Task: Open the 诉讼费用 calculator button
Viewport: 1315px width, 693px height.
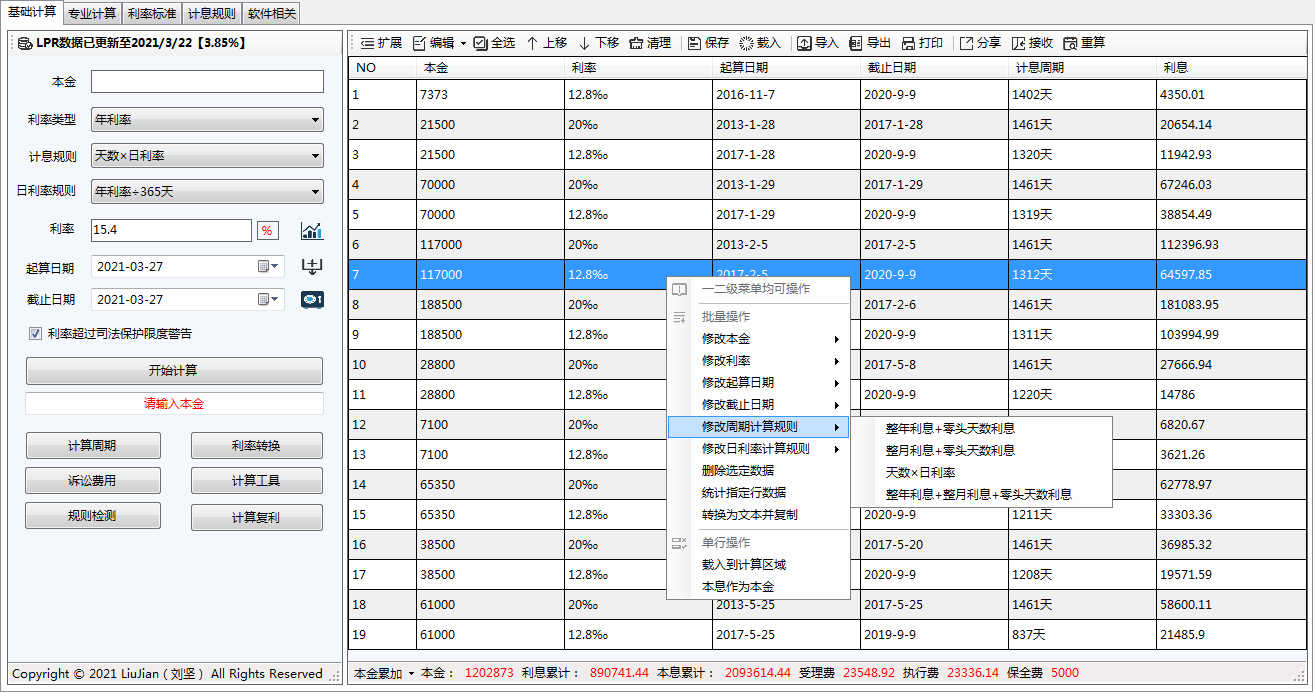Action: tap(93, 481)
